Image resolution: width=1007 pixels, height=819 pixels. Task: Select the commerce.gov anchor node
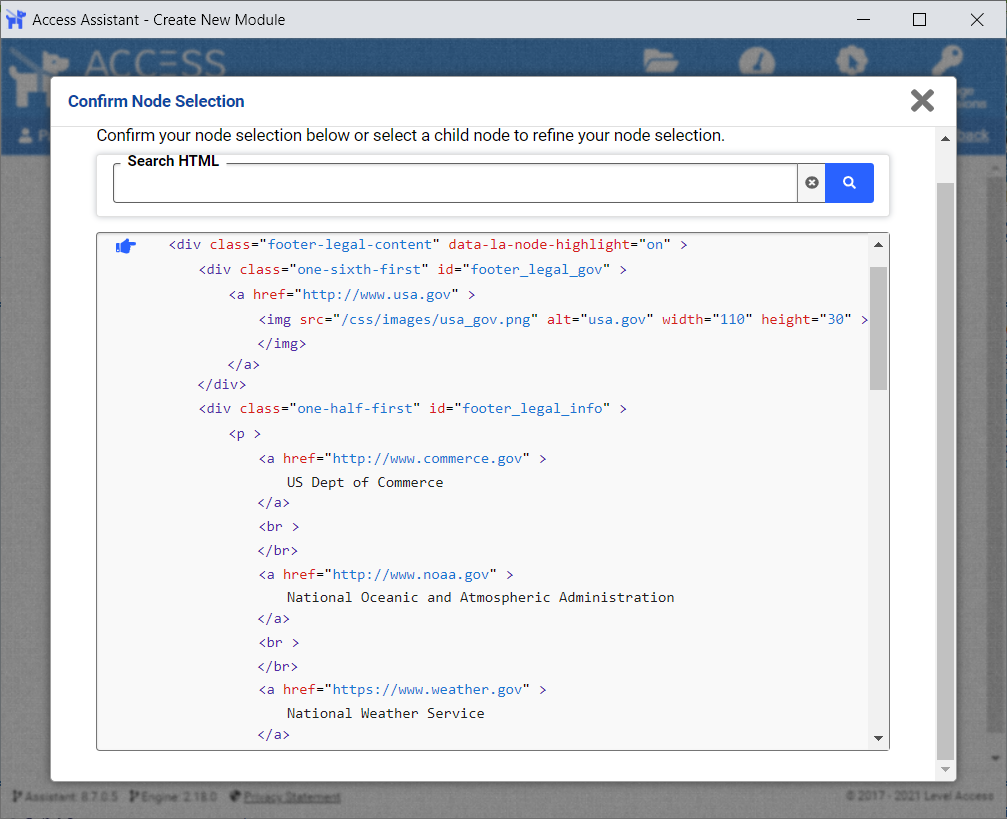(403, 459)
